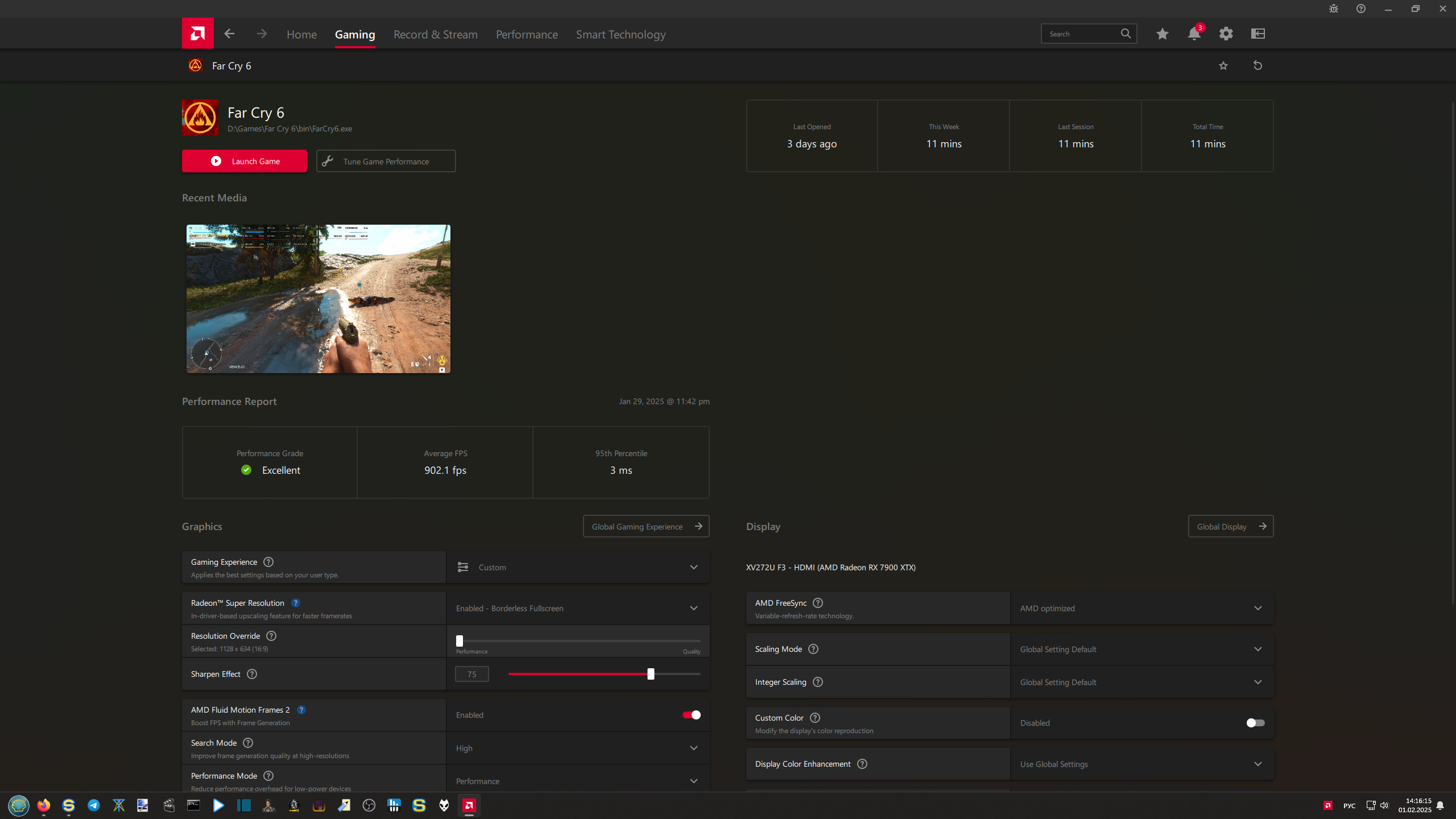Switch to Record & Stream tab
The image size is (1456, 819).
435,35
